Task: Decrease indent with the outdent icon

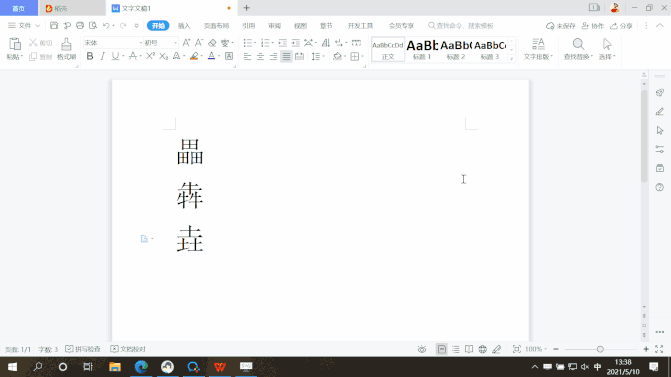Action: pyautogui.click(x=282, y=42)
